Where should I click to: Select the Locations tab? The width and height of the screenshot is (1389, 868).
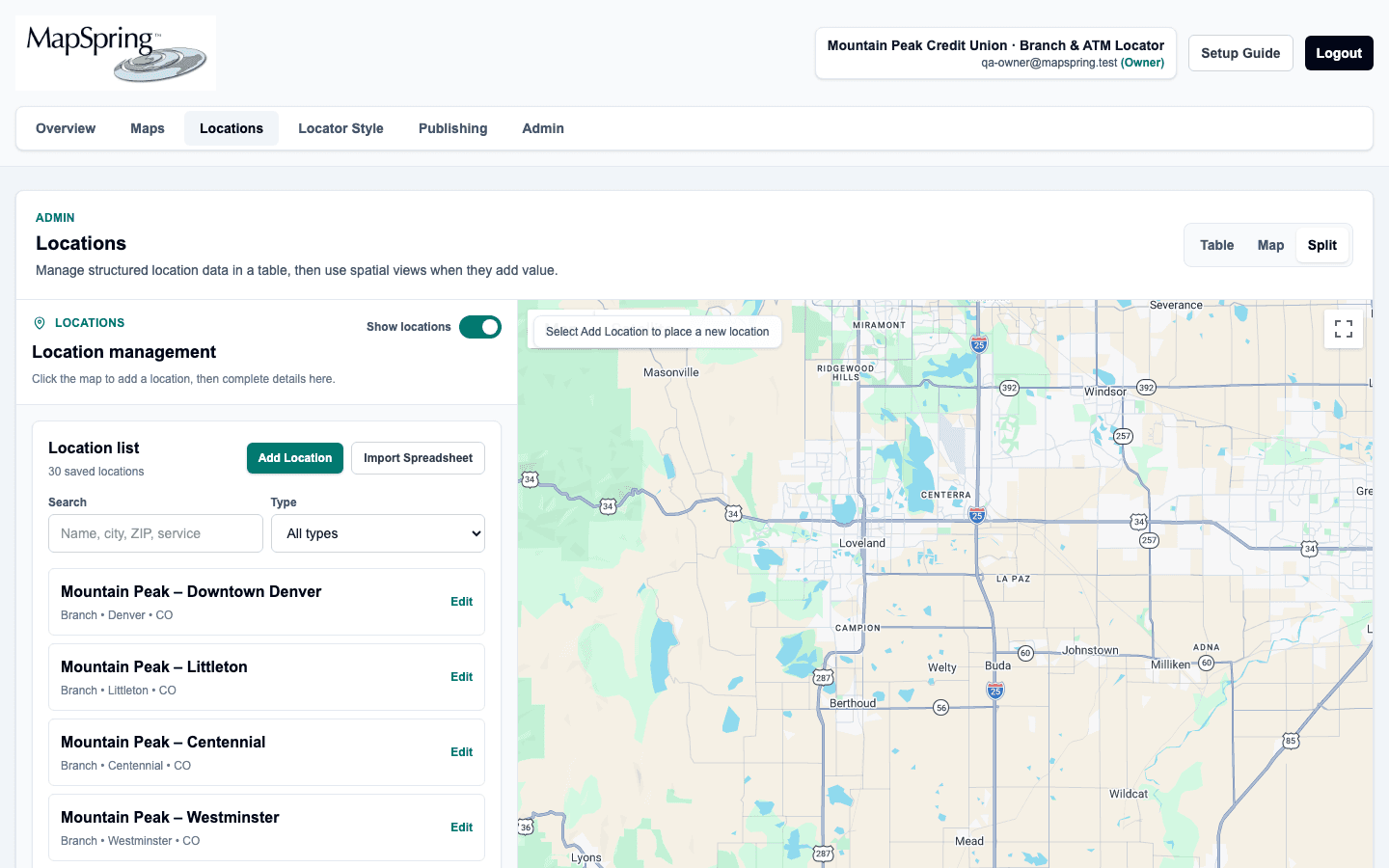pyautogui.click(x=231, y=128)
